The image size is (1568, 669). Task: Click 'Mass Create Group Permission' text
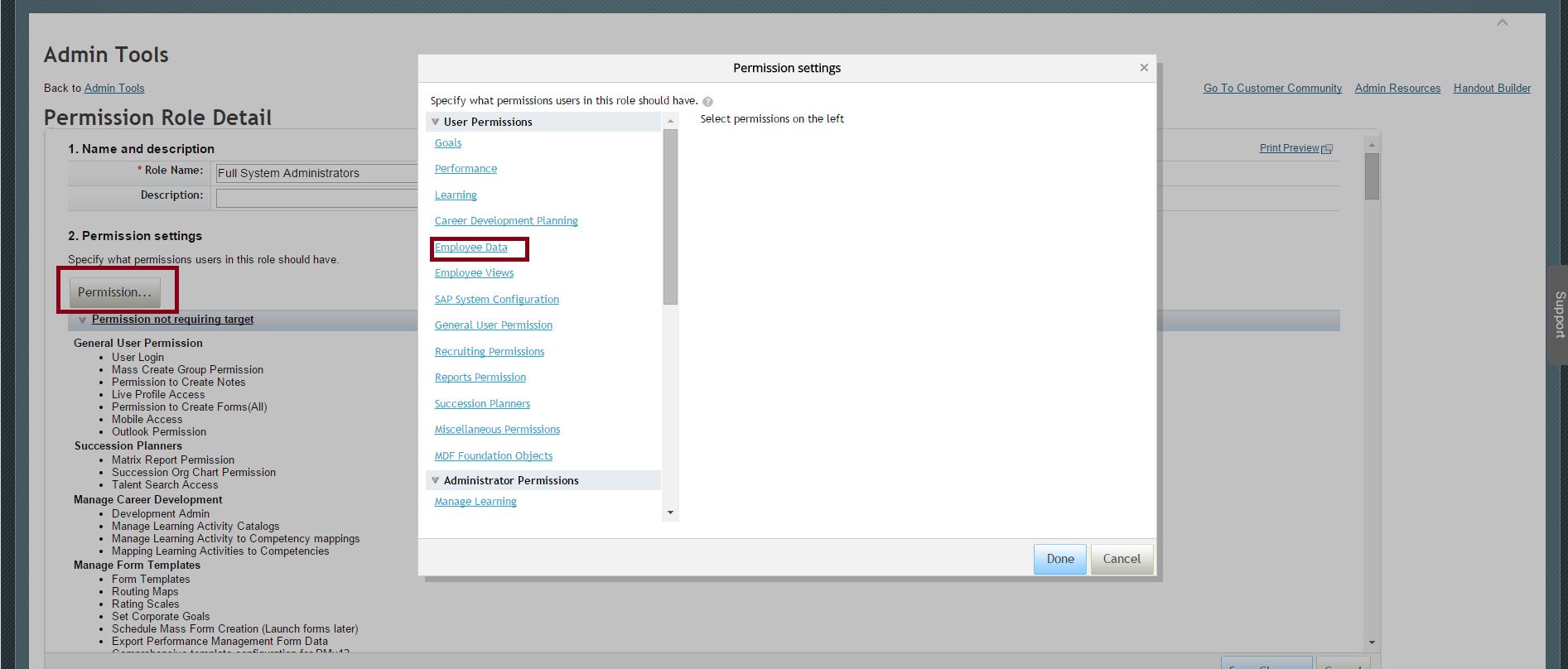click(187, 370)
